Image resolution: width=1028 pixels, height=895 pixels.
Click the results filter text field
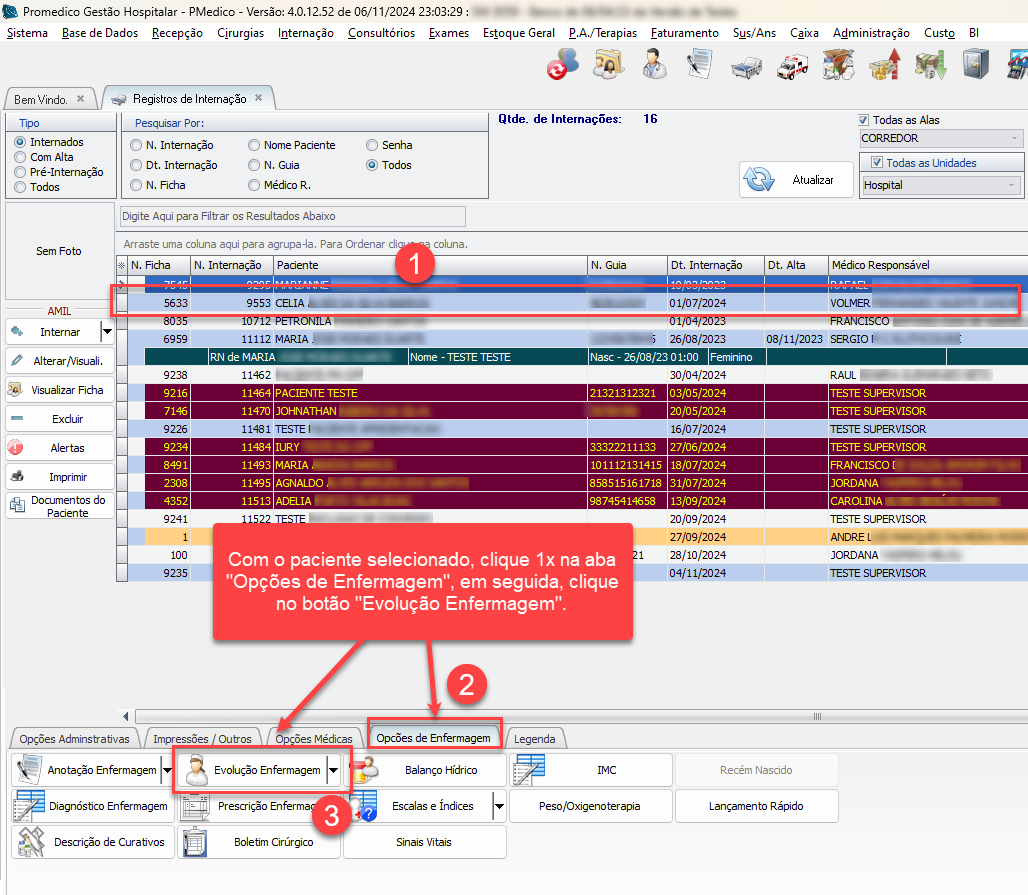click(292, 216)
